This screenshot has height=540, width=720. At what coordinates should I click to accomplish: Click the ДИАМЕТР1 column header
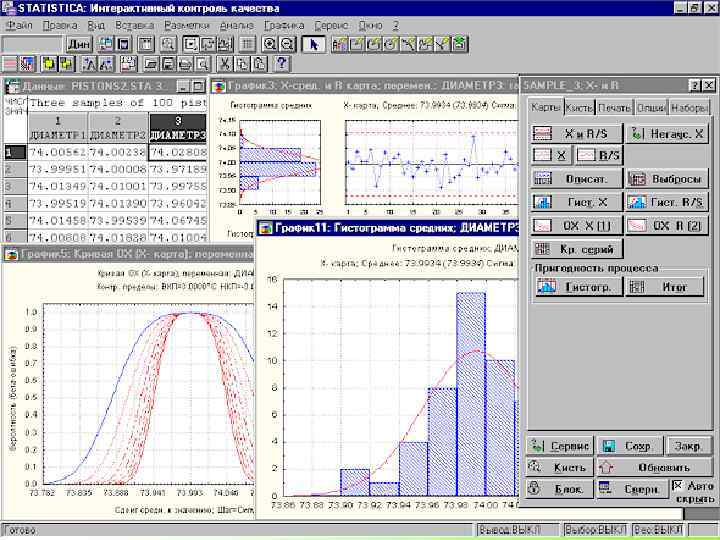(58, 128)
